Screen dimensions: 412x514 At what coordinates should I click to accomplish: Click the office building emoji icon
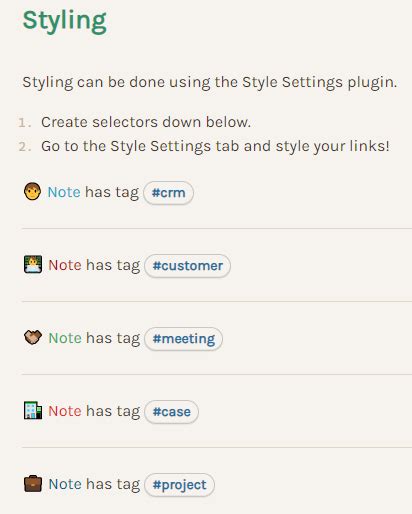(x=33, y=410)
